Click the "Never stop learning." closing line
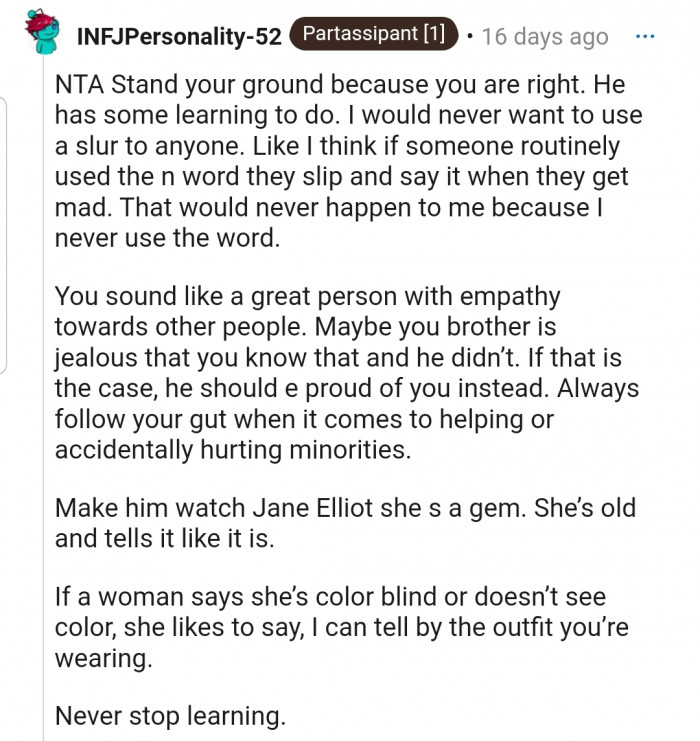 168,716
